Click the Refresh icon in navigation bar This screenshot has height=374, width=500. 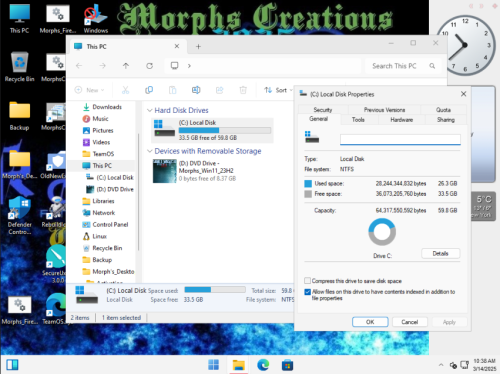point(149,66)
